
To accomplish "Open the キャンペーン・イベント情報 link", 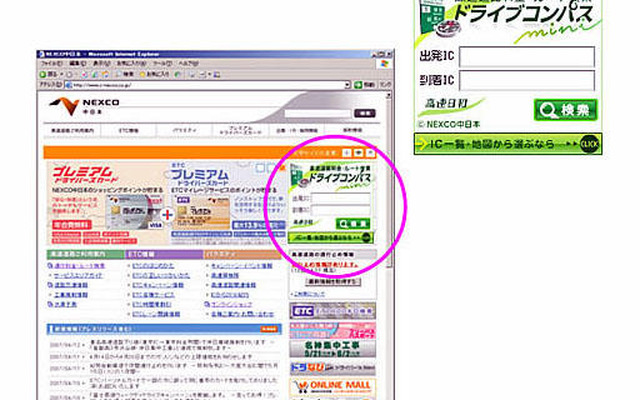I will 242,266.
